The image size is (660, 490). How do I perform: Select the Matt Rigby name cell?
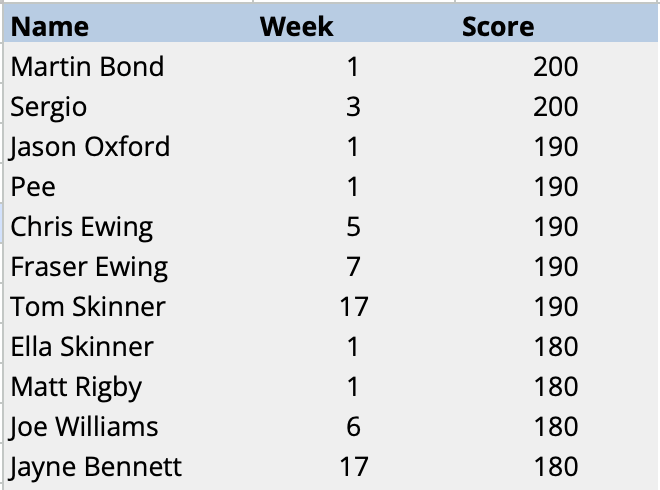76,386
